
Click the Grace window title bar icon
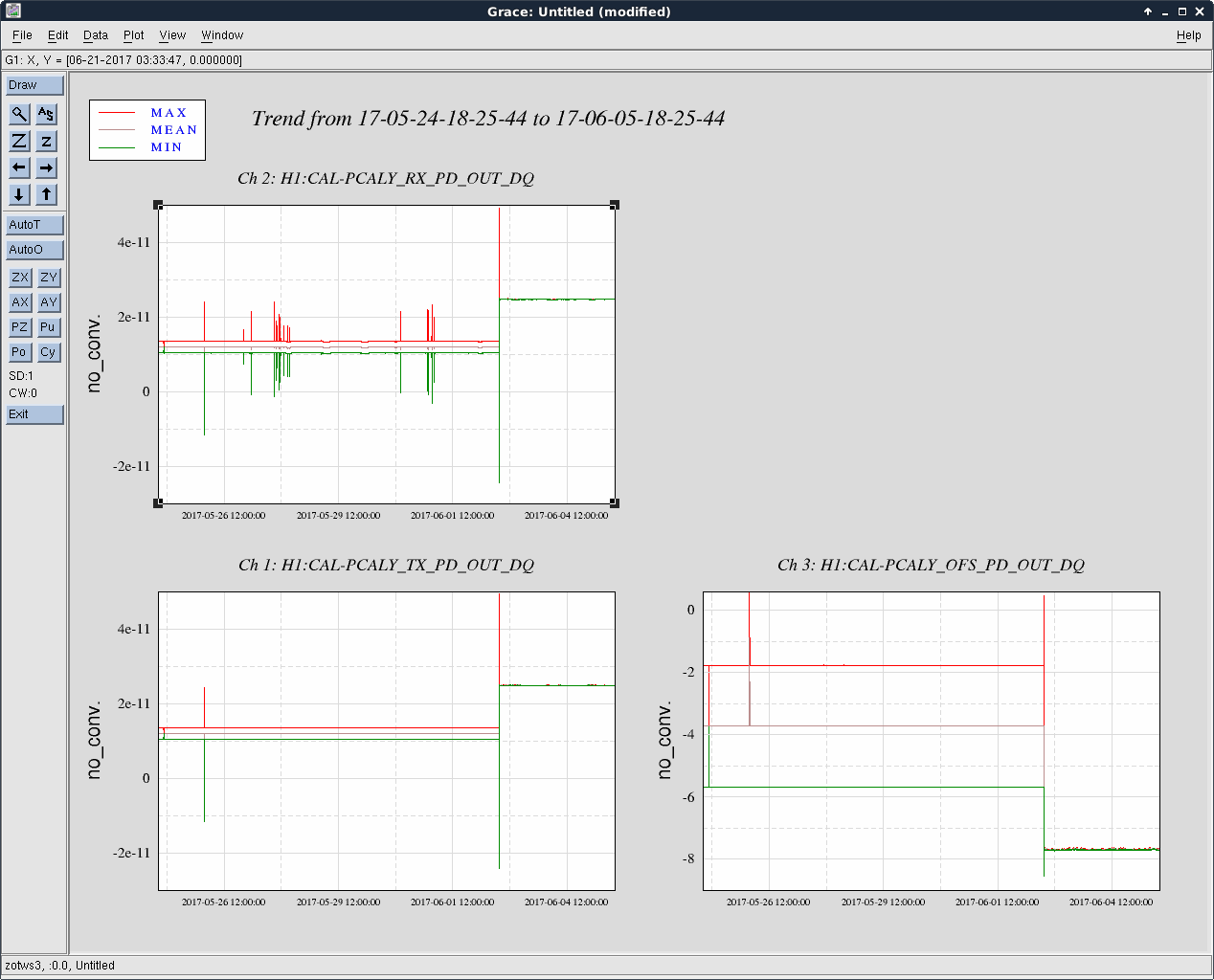[x=12, y=11]
